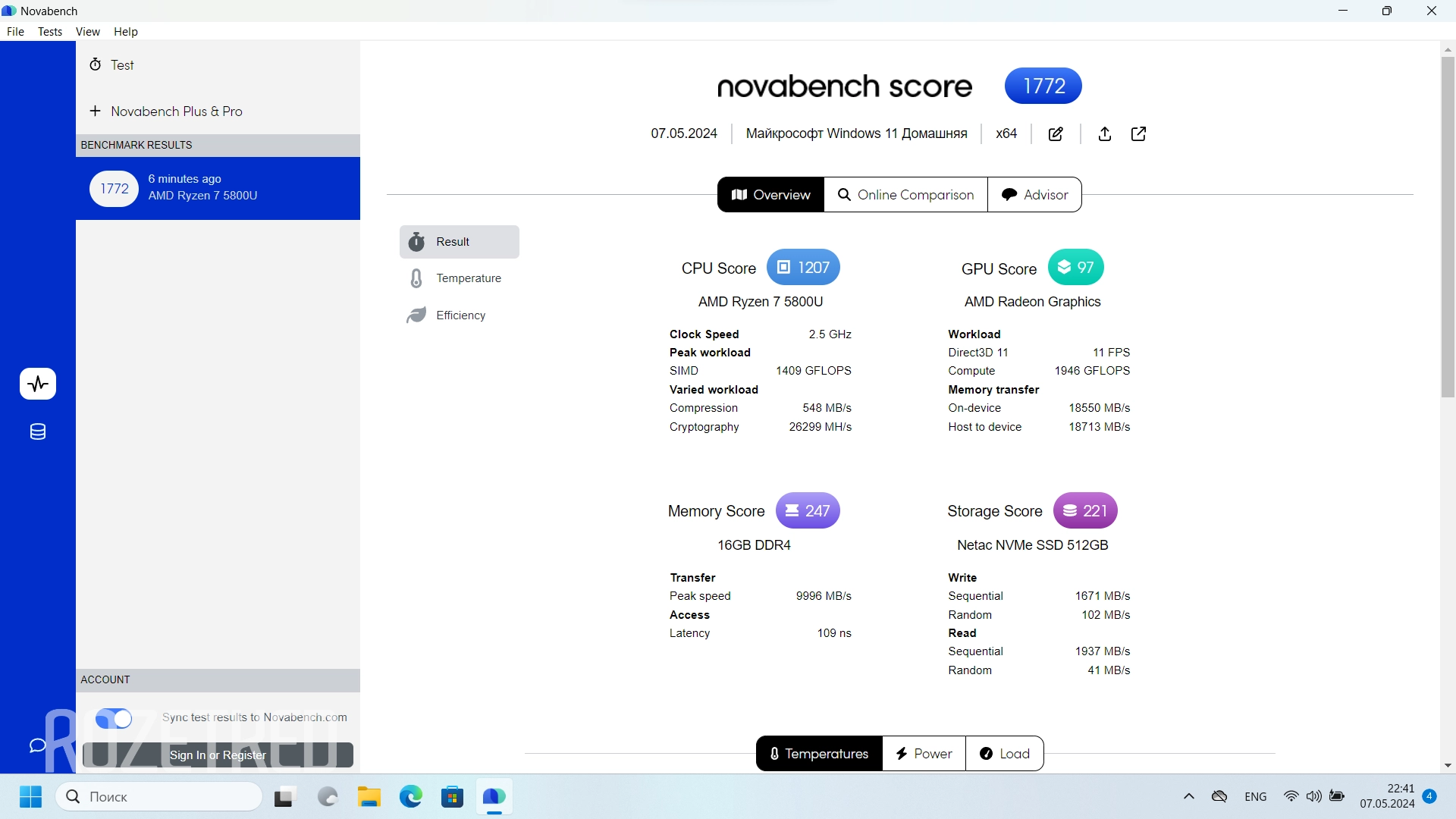Viewport: 1456px width, 819px height.
Task: Click the 1409 GFLOPS SIMD value
Action: pyautogui.click(x=814, y=371)
